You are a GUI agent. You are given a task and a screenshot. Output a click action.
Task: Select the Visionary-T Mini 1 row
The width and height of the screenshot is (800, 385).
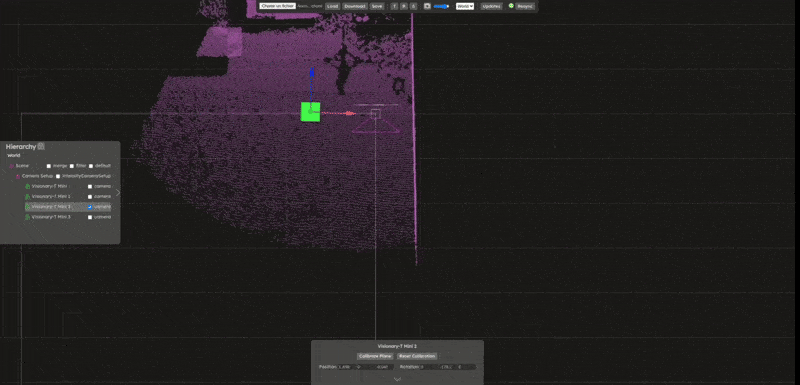pos(68,196)
